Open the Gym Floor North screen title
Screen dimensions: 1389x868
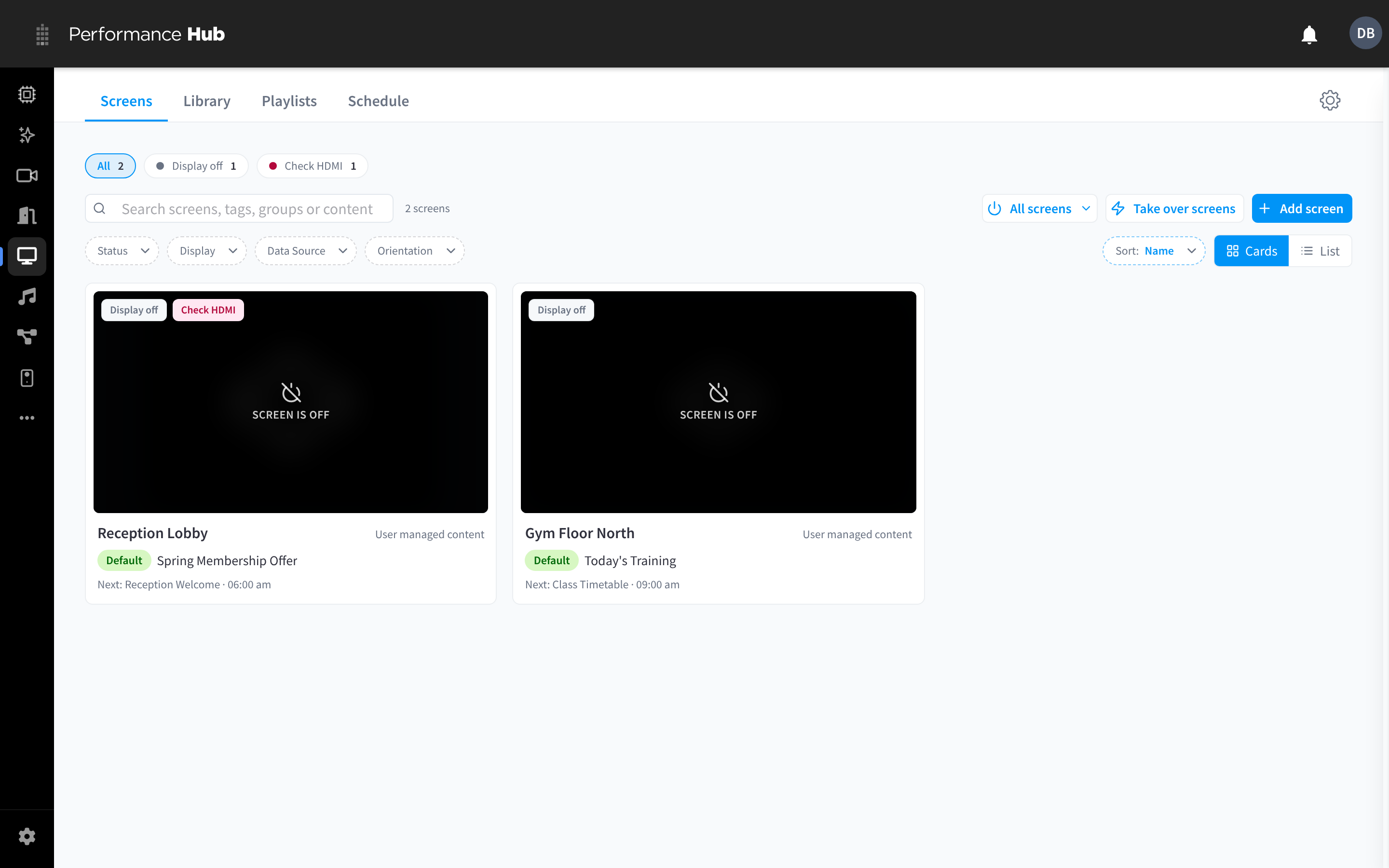(x=580, y=533)
